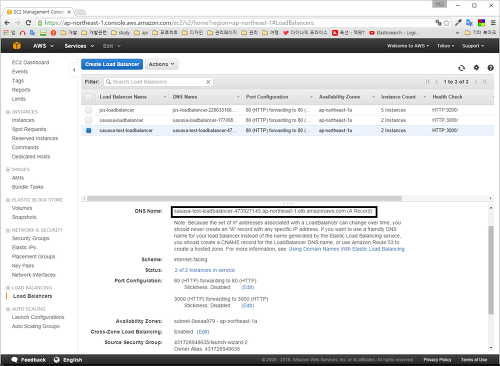The width and height of the screenshot is (500, 366).
Task: Edit stickiness for port 80 listener
Action: [247, 287]
